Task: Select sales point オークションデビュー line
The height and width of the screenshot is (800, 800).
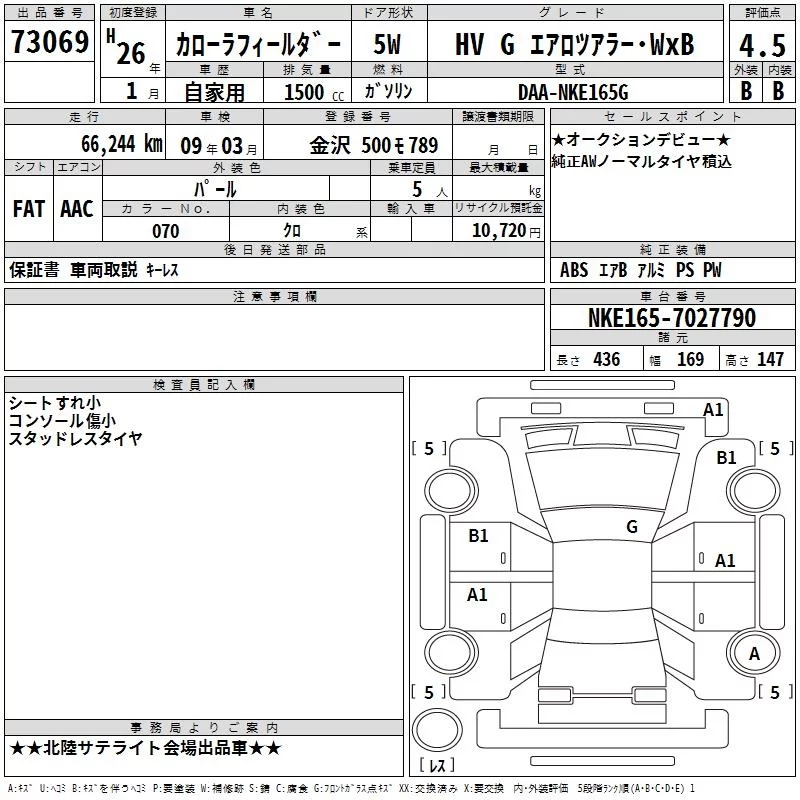Action: 641,139
